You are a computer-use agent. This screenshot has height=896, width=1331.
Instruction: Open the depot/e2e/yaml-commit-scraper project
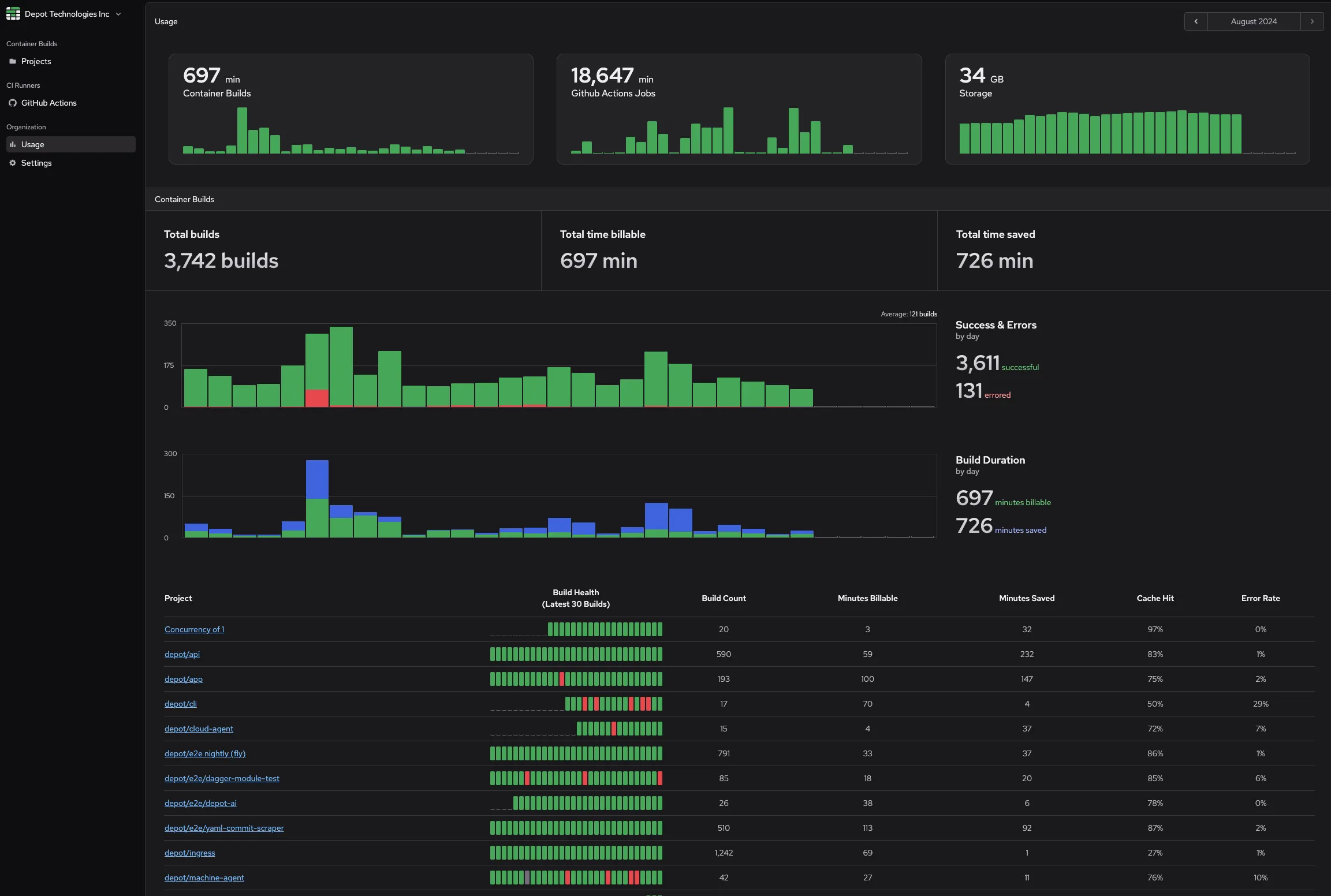click(224, 828)
